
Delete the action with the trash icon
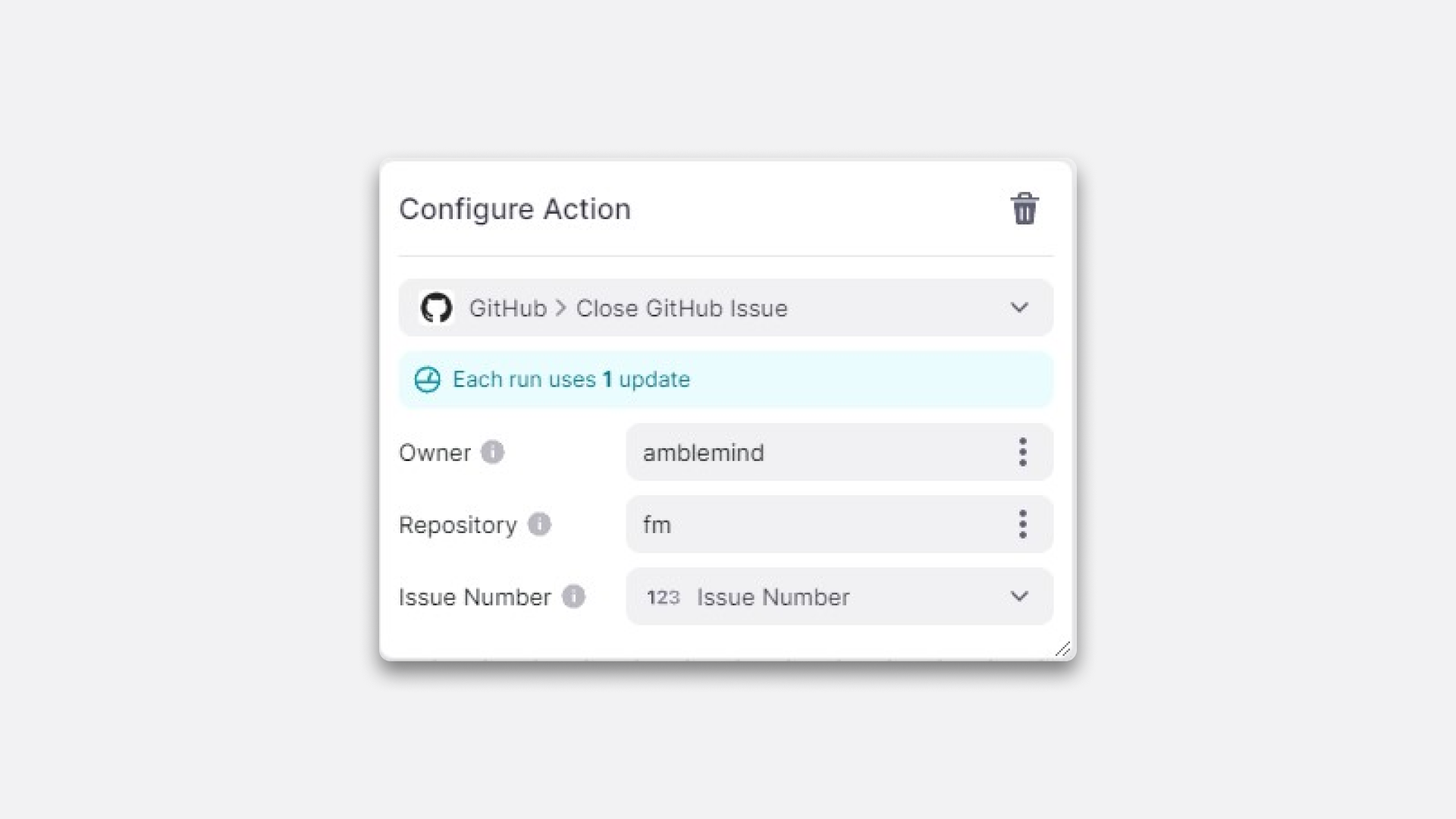click(x=1024, y=209)
